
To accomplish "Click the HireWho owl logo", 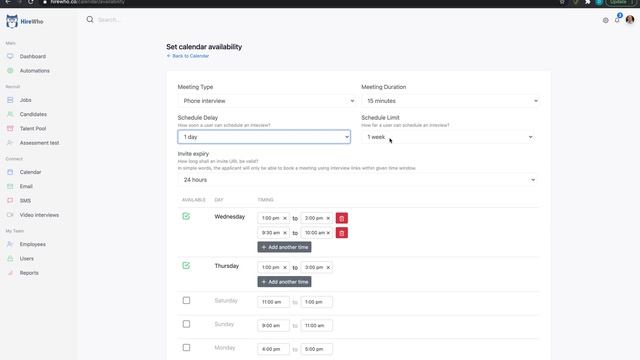I will (12, 21).
